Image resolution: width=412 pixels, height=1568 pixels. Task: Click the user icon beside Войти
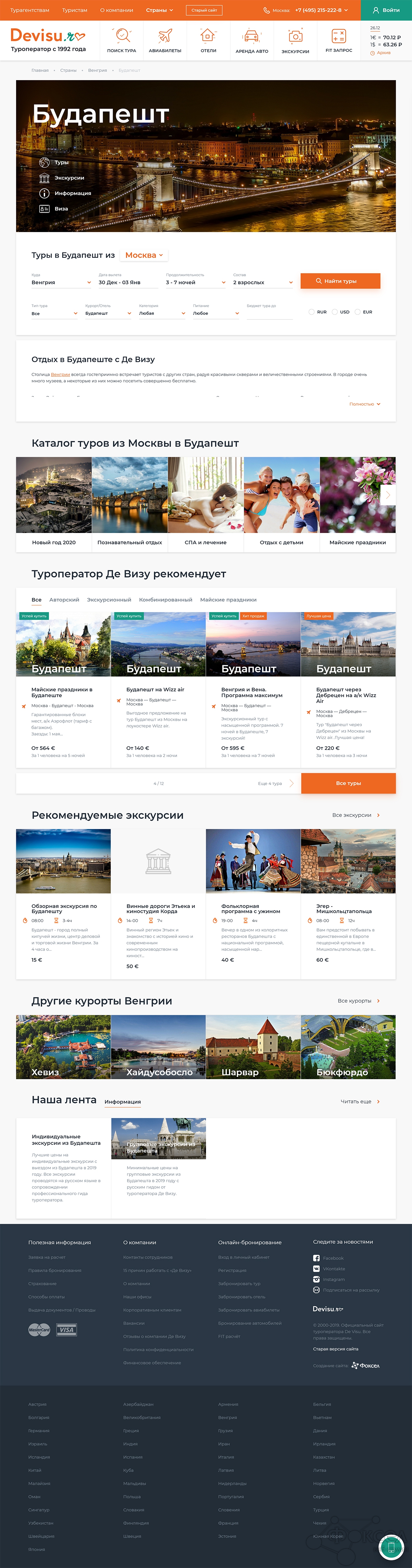pyautogui.click(x=376, y=10)
